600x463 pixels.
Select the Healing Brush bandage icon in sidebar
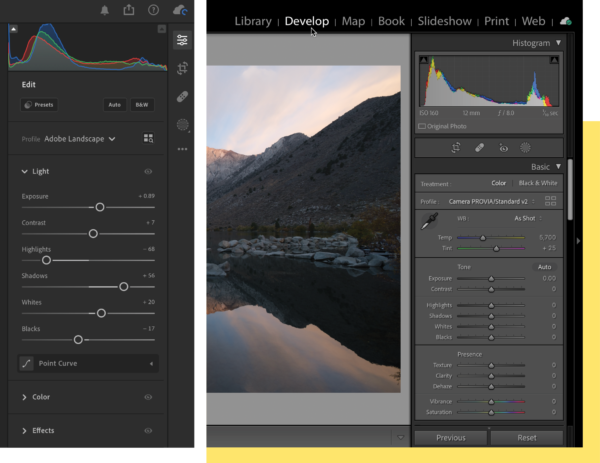click(183, 96)
